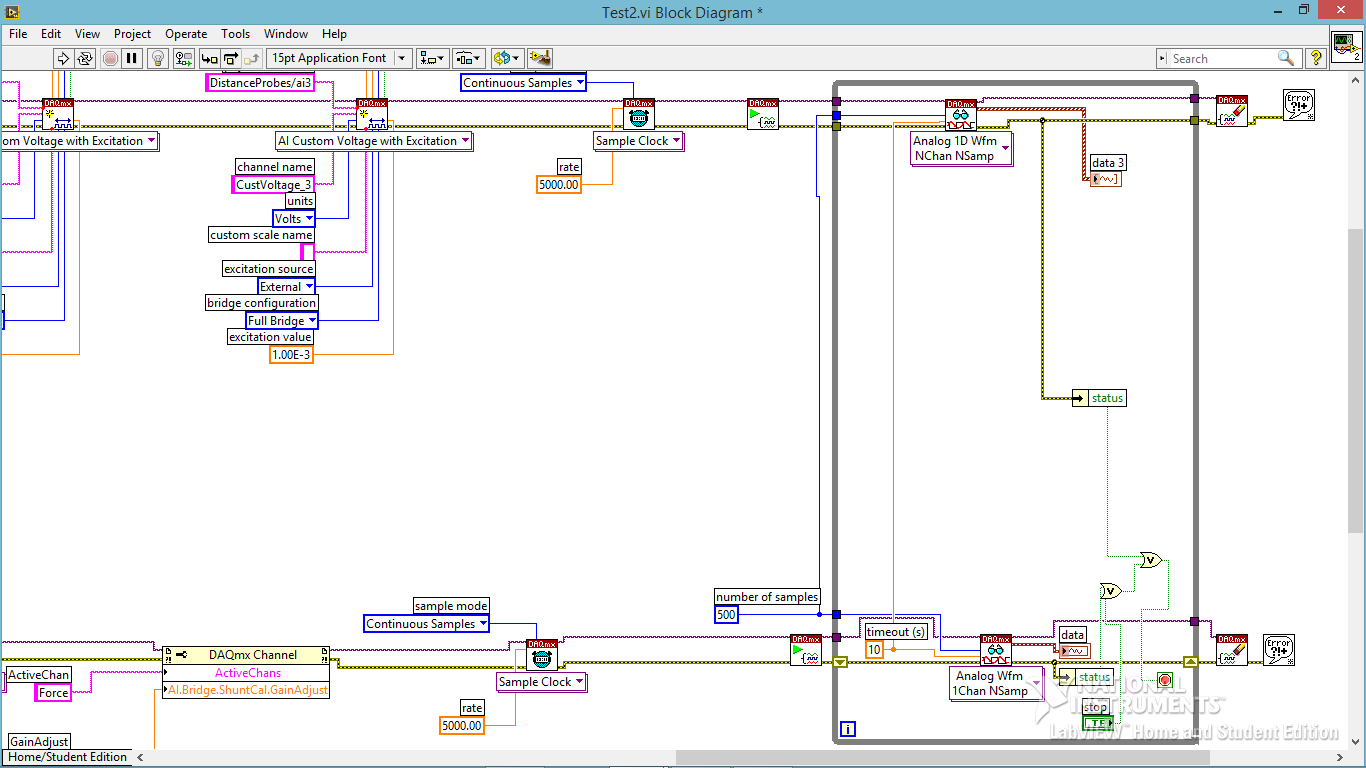Click the Run Continuously toolbar icon
This screenshot has height=768, width=1366.
[x=85, y=58]
